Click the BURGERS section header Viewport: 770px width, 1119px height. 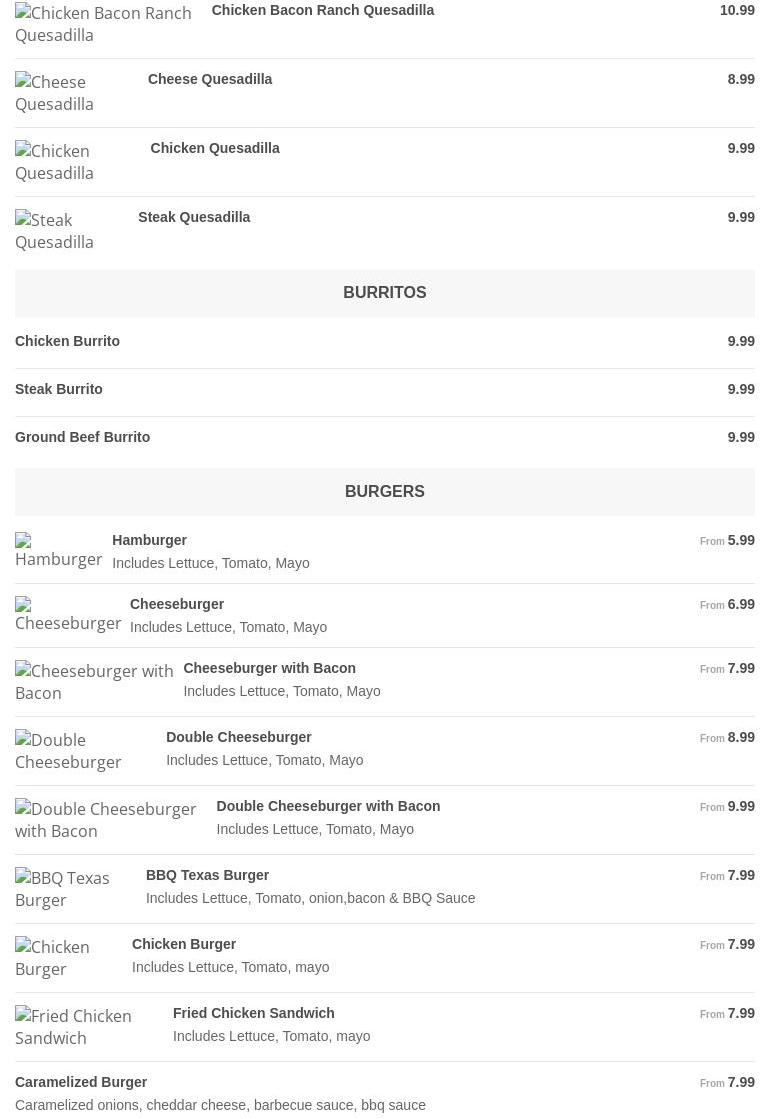[384, 492]
